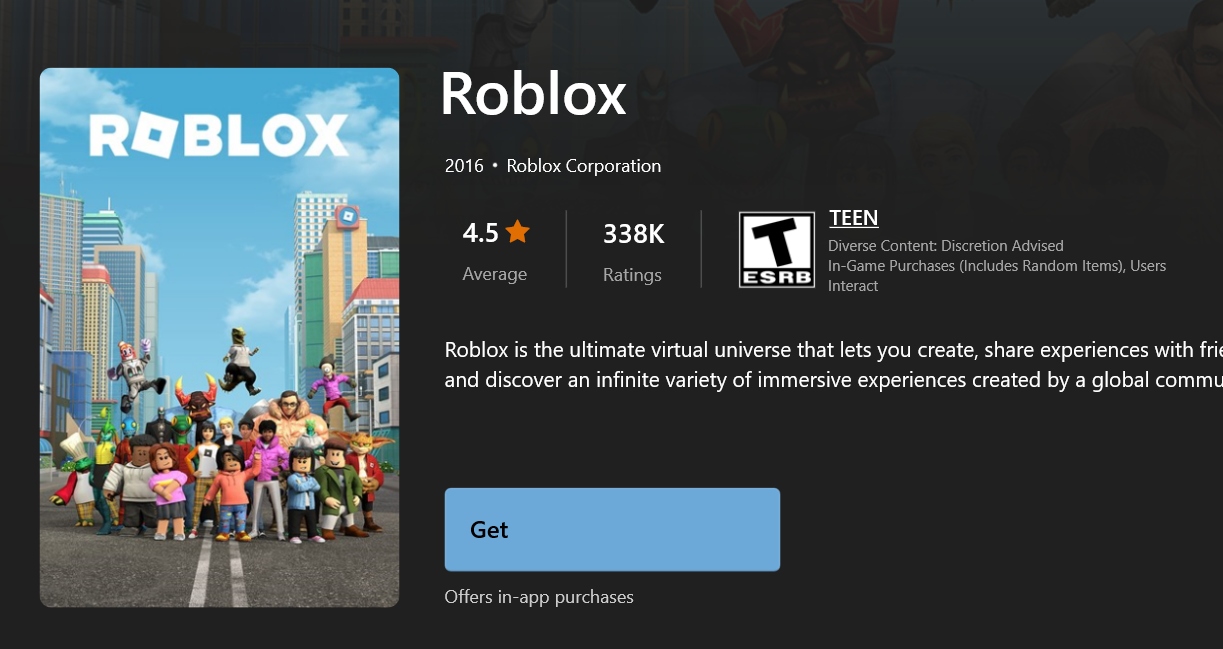Screen dimensions: 1223x649
Task: Open the TEEN rating details link
Action: pyautogui.click(x=853, y=218)
